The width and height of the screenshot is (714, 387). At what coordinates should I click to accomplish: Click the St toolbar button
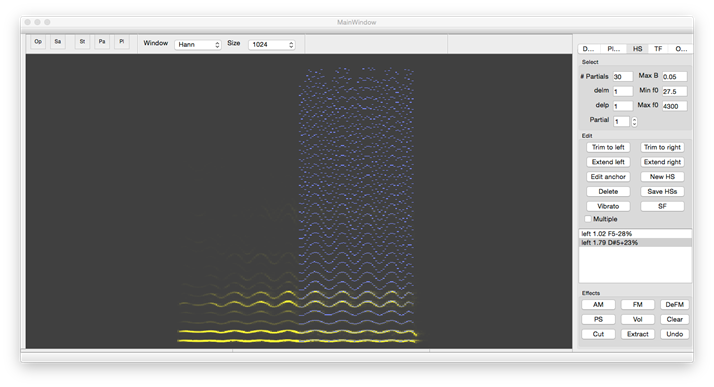pos(82,42)
